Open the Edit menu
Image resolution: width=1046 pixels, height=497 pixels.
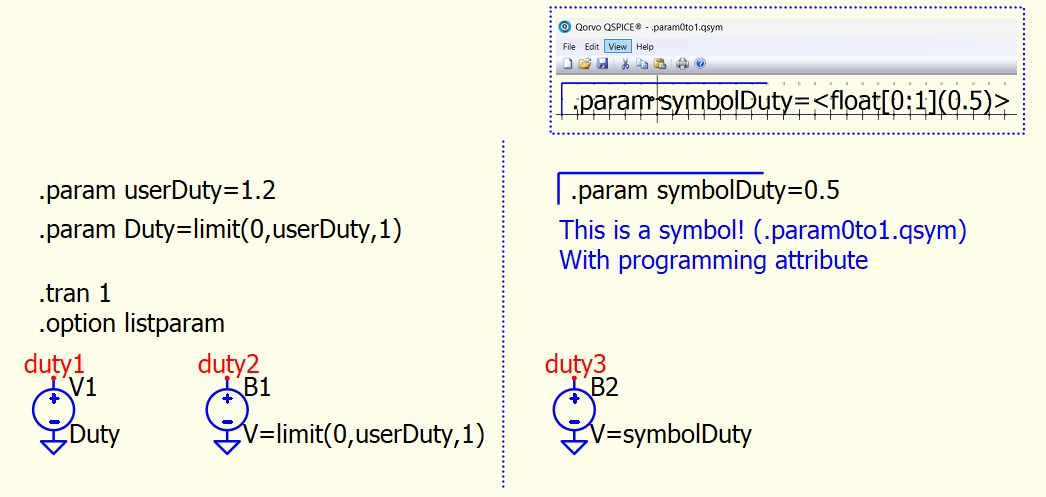tap(592, 47)
